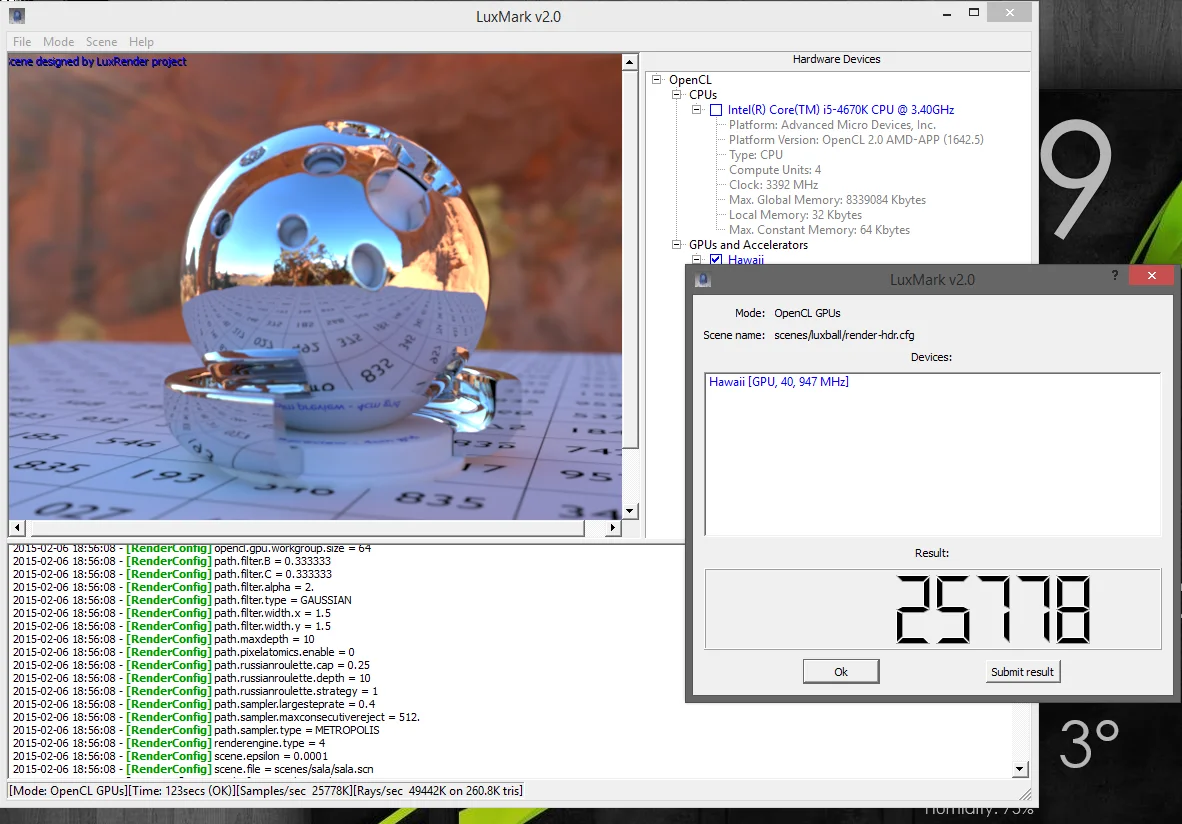Click the 'OpenCL GPUs' mode value in dialog
Viewport: 1182px width, 824px height.
[807, 313]
